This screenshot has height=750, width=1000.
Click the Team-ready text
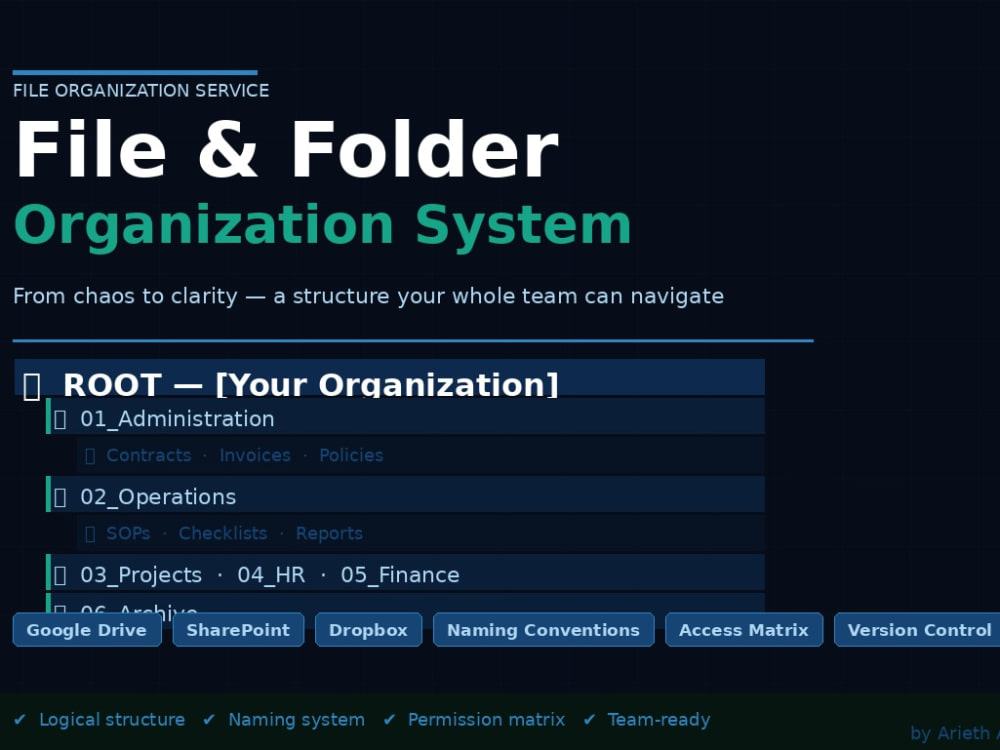[659, 720]
